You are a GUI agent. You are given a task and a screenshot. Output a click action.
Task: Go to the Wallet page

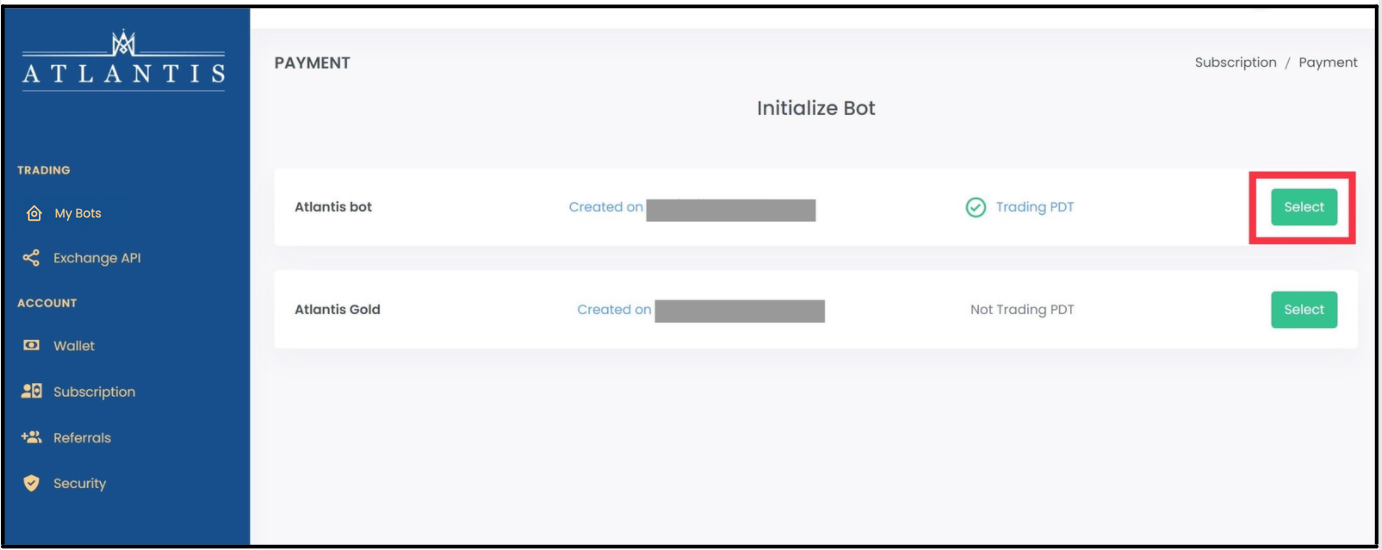click(x=74, y=346)
